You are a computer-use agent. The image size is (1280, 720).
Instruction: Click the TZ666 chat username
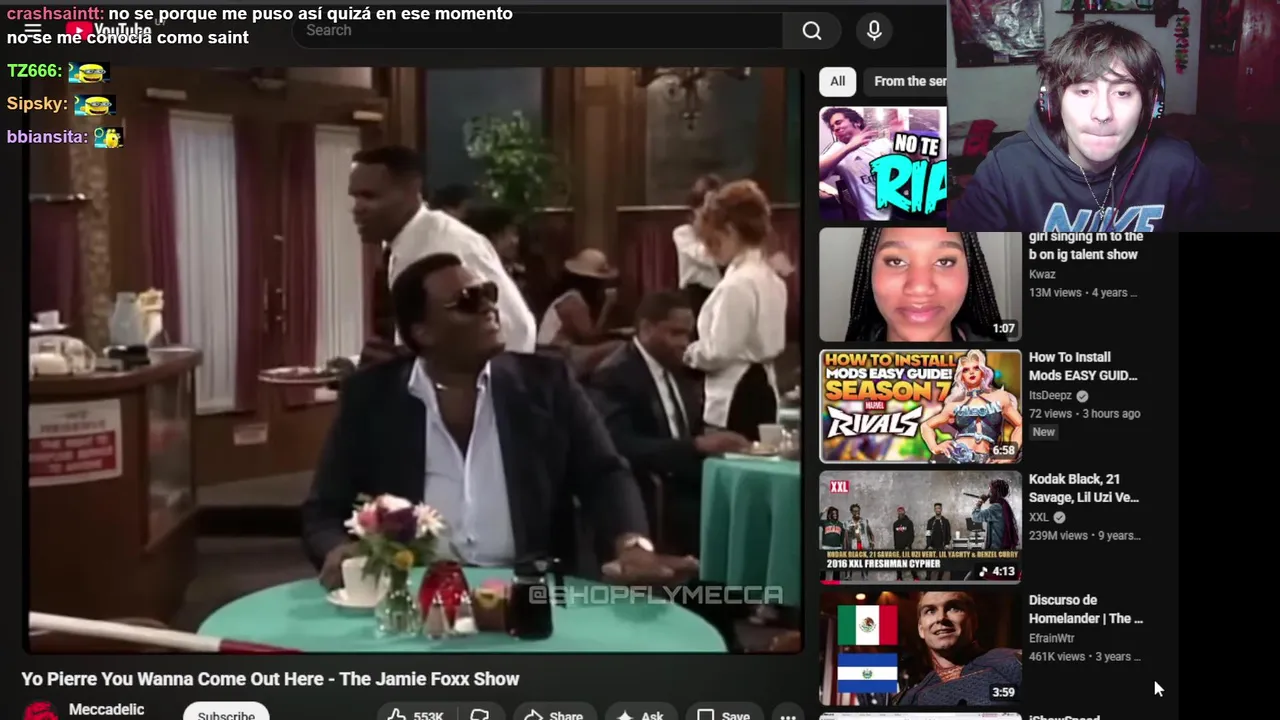(34, 71)
